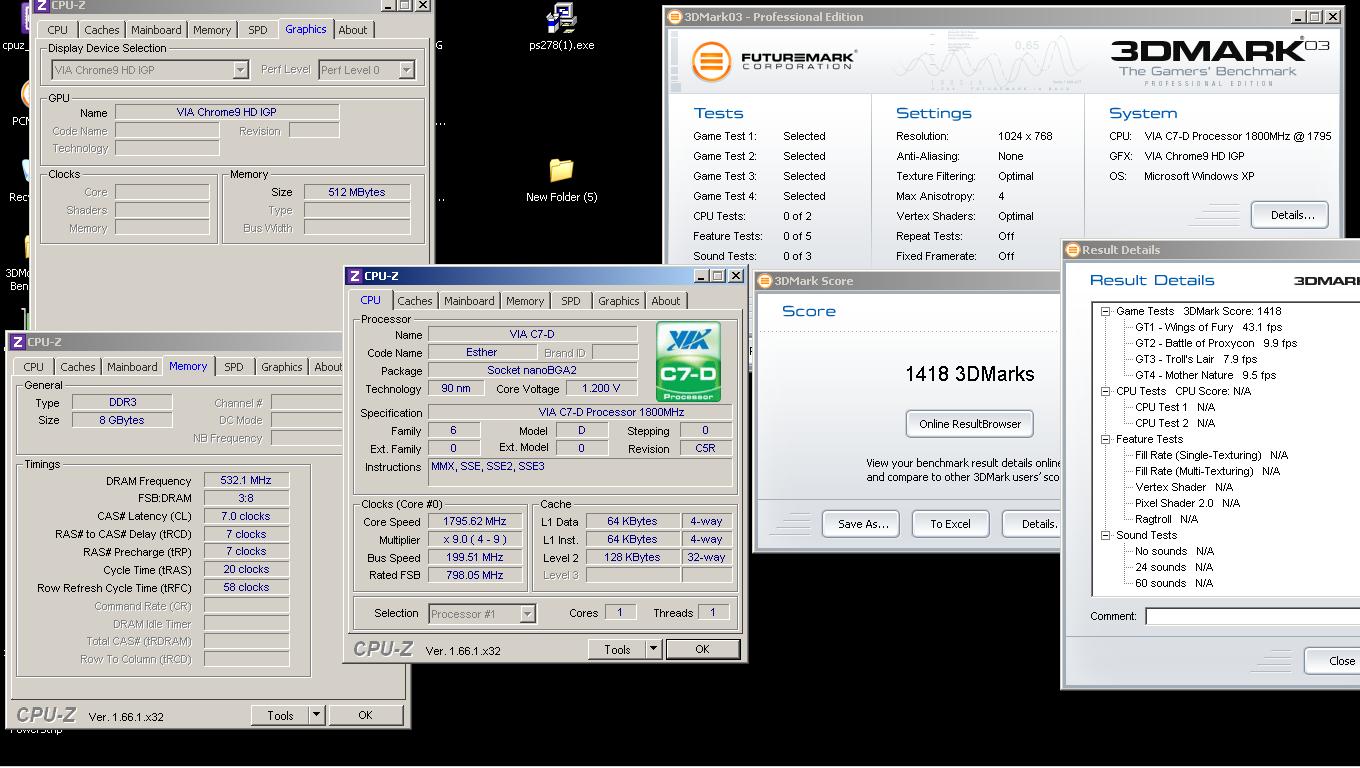Click Multiplier value x 9.0 ( 4 - 9 )

tap(475, 539)
